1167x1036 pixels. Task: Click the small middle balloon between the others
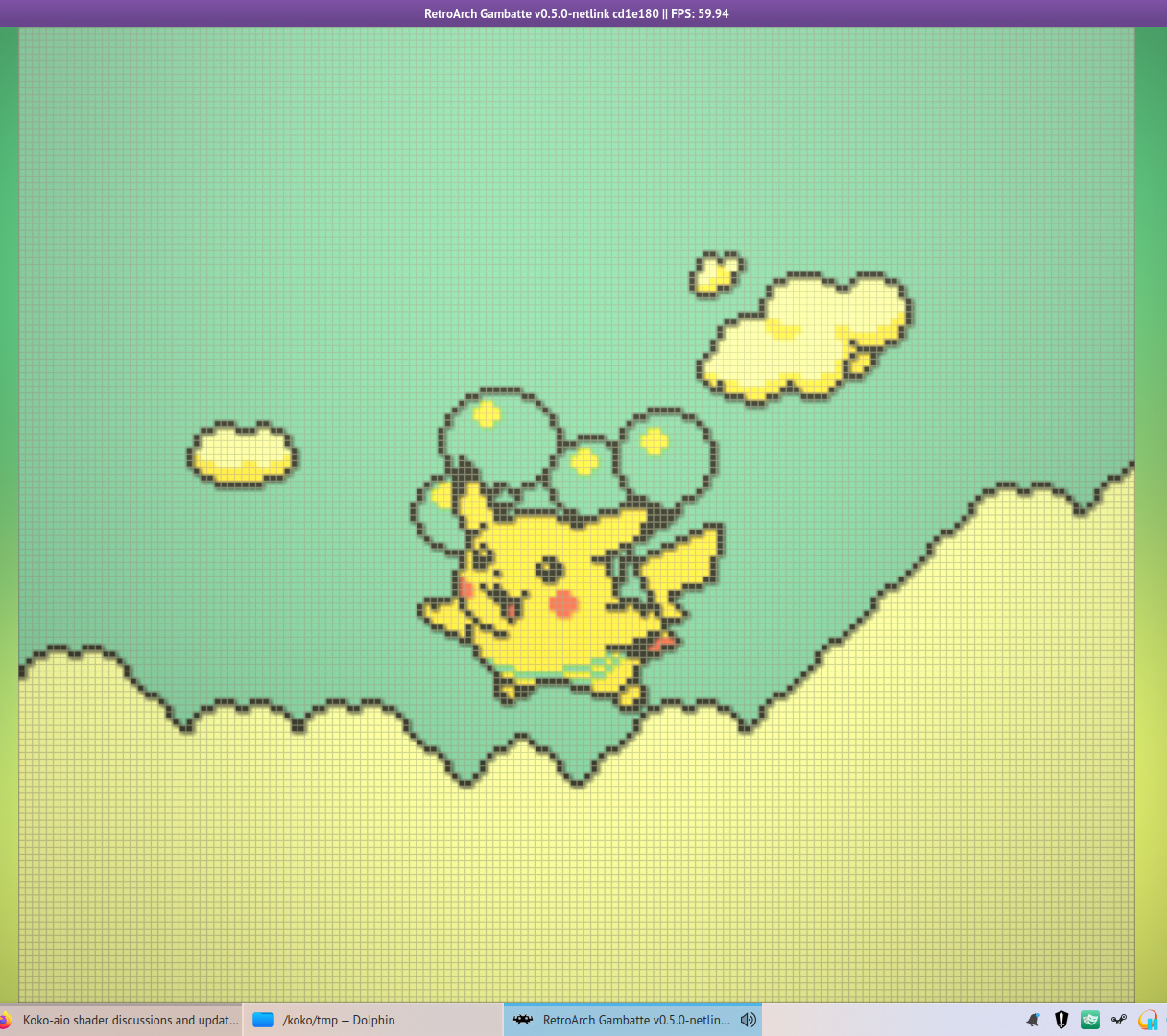point(583,467)
